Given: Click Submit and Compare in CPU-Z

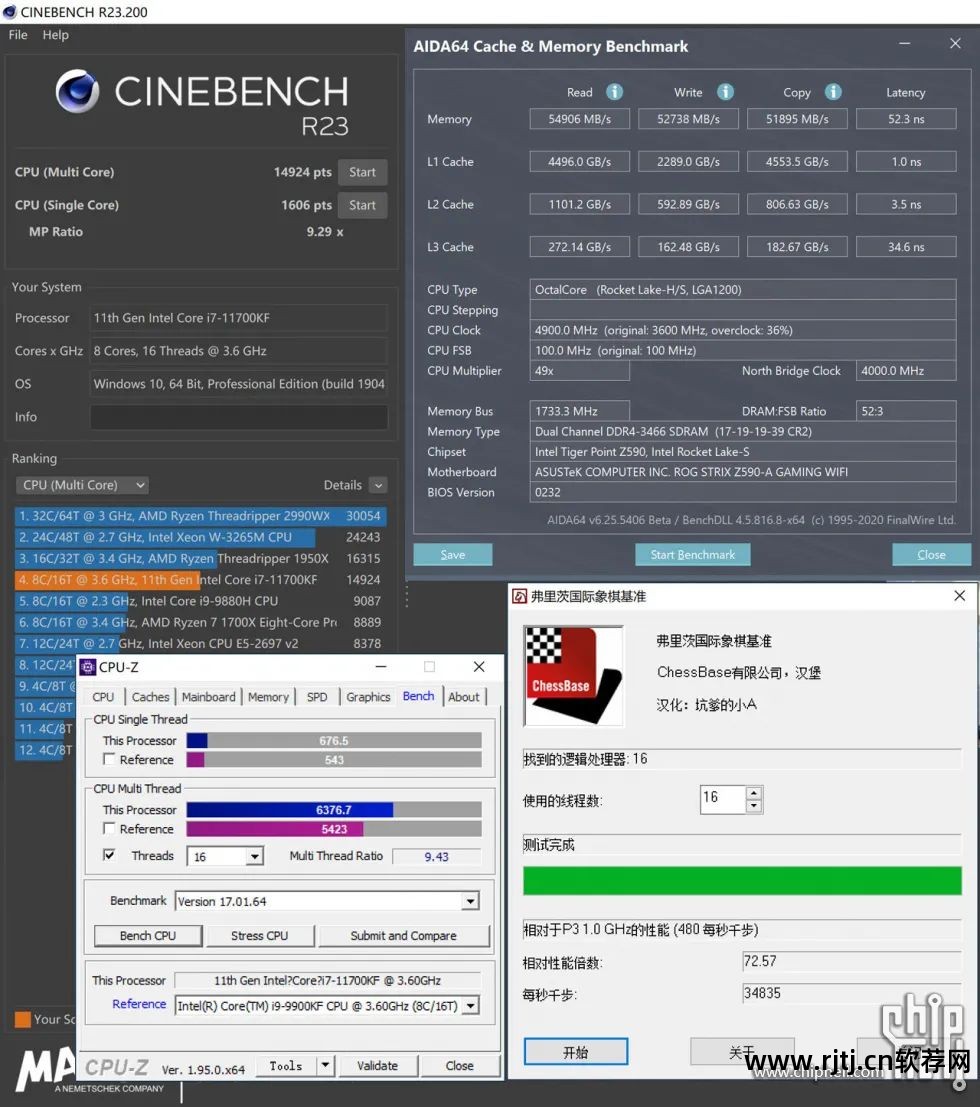Looking at the screenshot, I should click(403, 935).
